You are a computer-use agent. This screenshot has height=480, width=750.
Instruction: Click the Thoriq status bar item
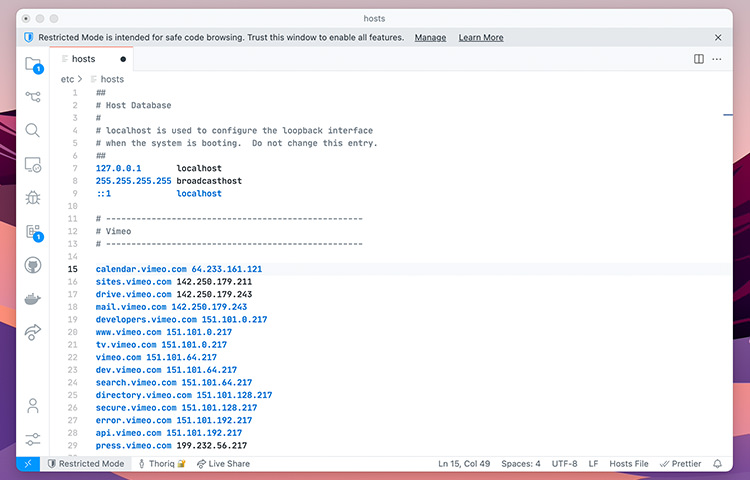[x=162, y=463]
